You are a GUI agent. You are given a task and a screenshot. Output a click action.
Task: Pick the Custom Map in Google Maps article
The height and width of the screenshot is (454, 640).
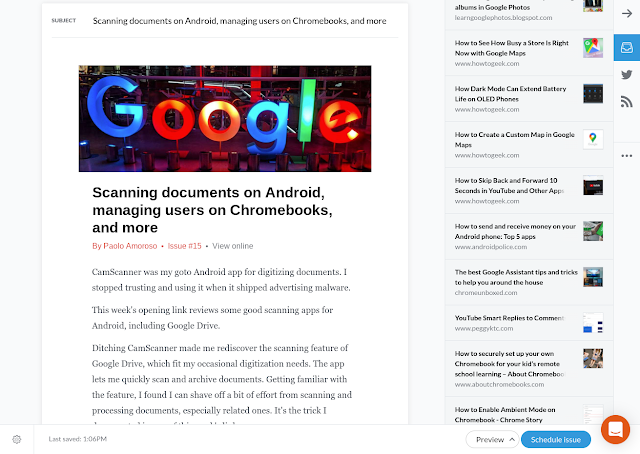coord(529,145)
